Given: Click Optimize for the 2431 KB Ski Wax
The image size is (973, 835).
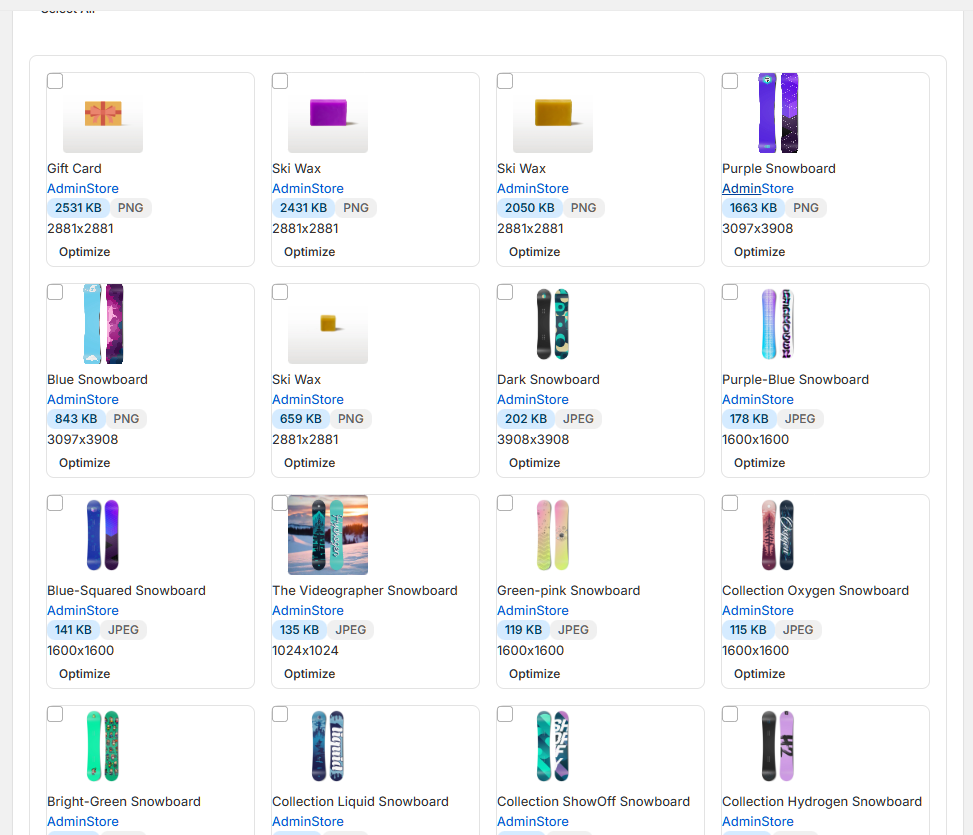Looking at the screenshot, I should [x=310, y=252].
